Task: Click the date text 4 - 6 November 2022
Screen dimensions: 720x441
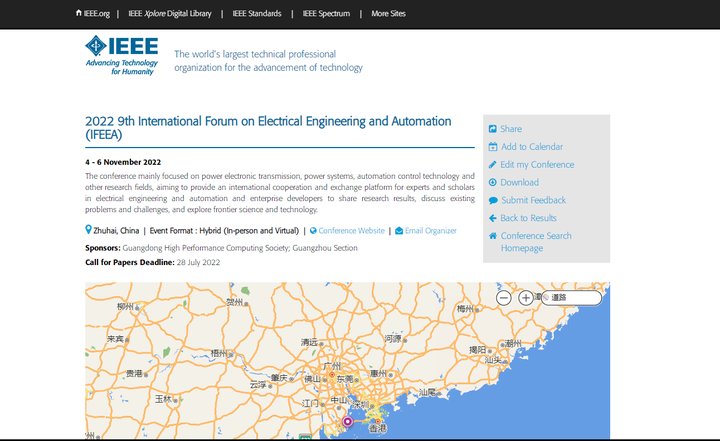Action: [x=123, y=162]
